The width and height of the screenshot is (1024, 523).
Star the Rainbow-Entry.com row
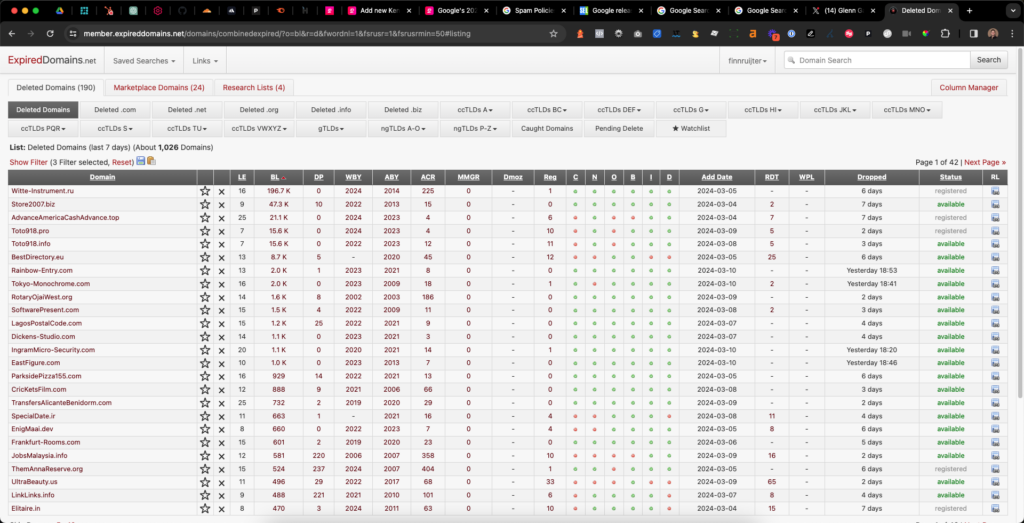[205, 270]
